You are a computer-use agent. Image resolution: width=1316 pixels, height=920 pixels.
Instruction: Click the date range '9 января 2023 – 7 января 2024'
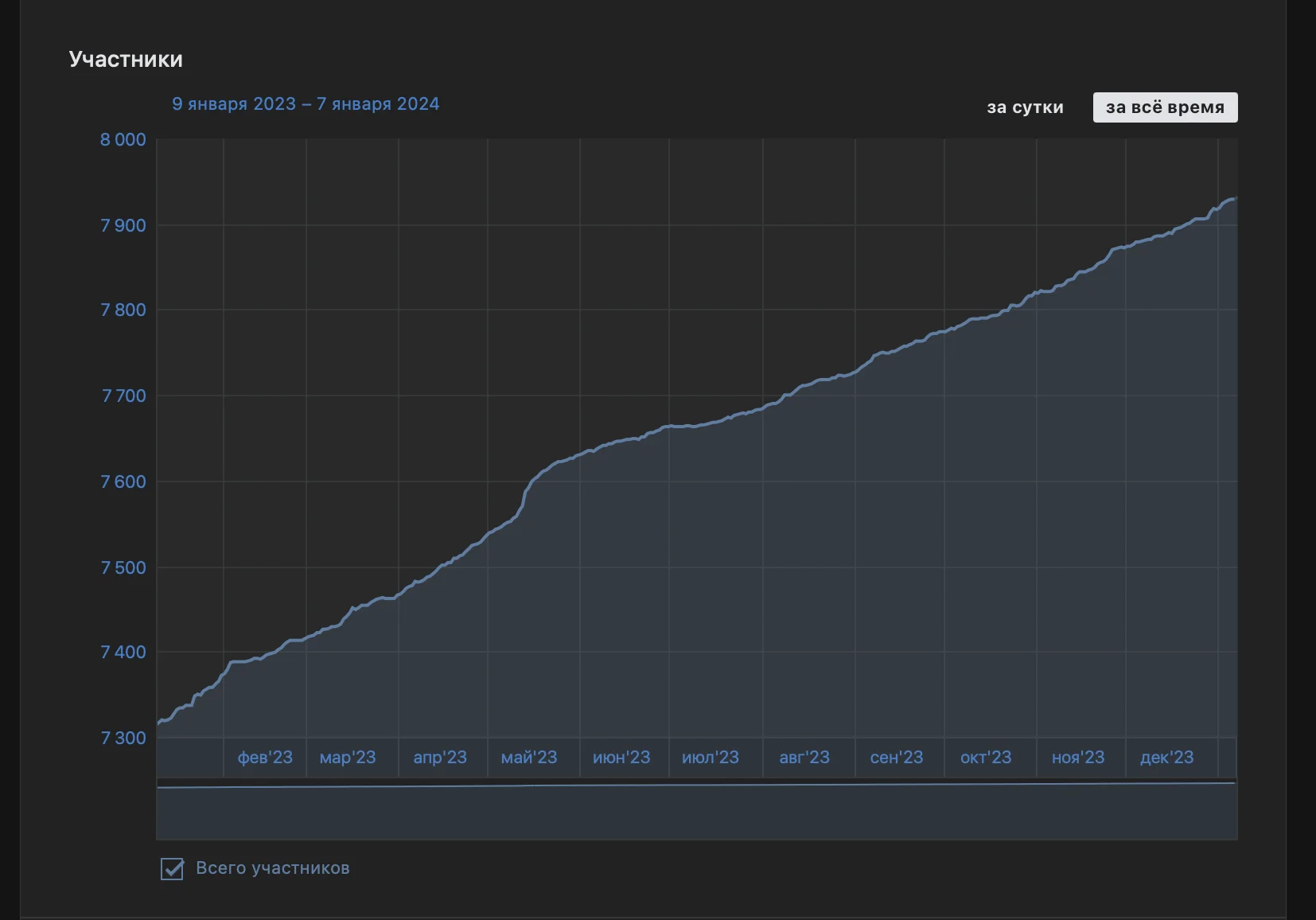pos(306,104)
